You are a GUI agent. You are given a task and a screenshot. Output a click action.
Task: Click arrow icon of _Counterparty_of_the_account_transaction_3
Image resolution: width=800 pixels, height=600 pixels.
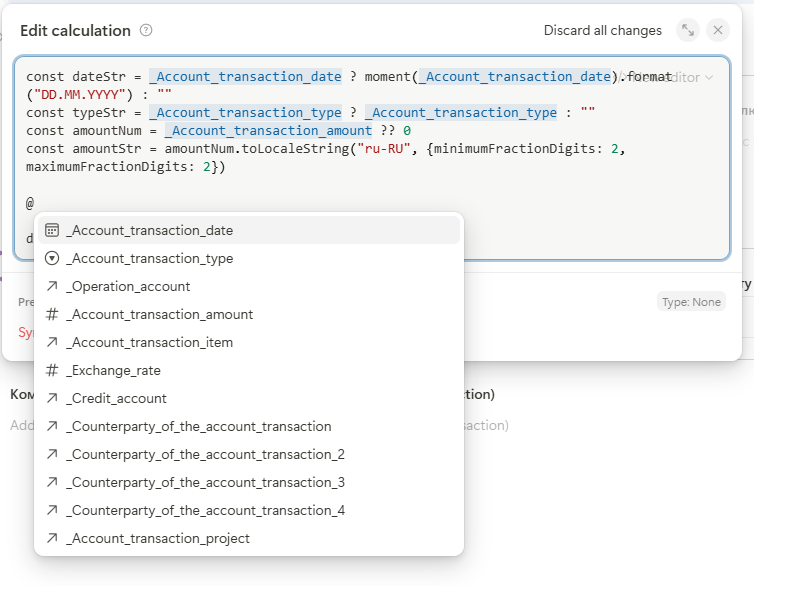52,483
